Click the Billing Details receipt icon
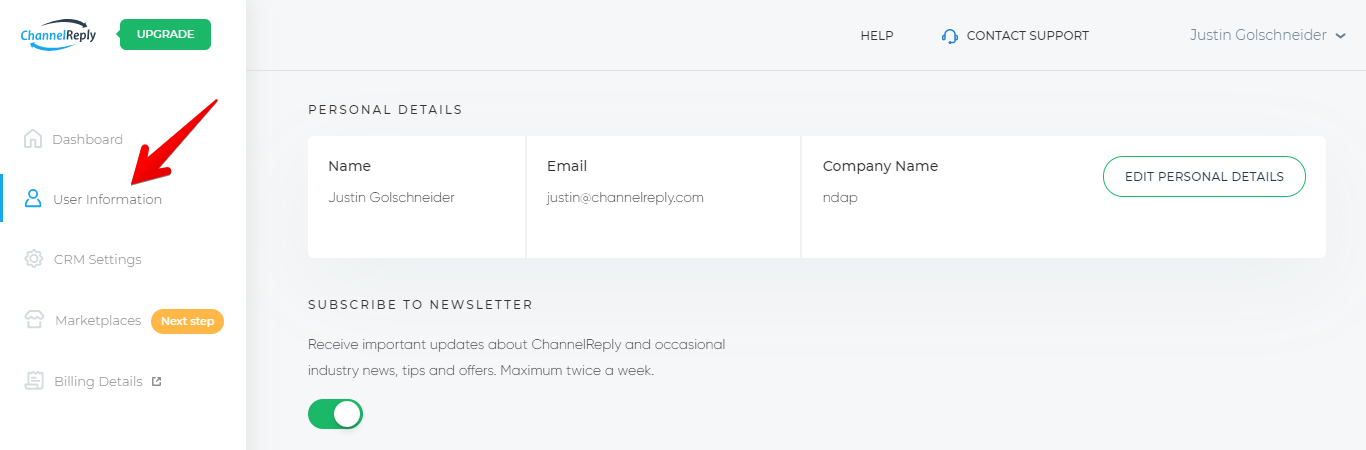 (34, 381)
